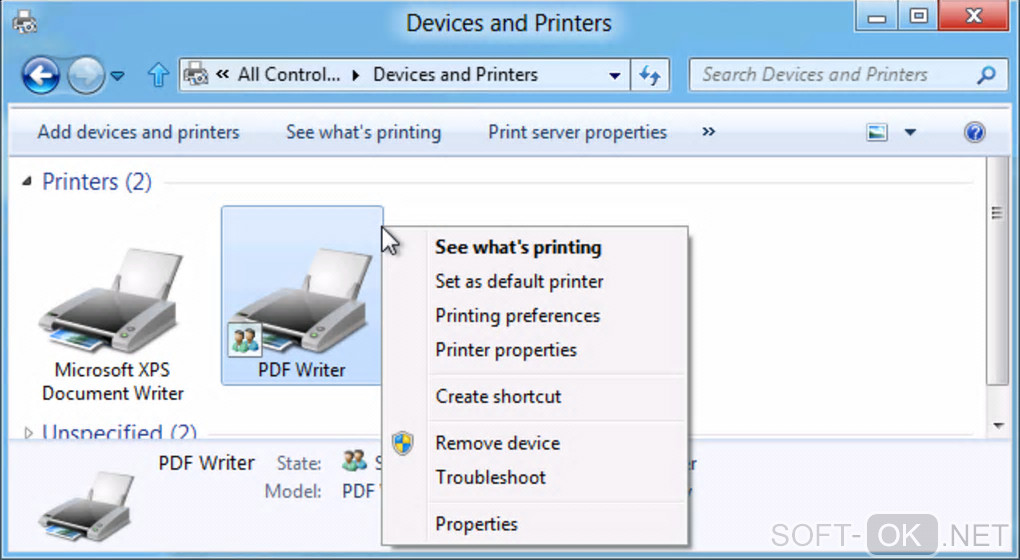The width and height of the screenshot is (1020, 560).
Task: Click the address bar printer icon
Action: point(195,75)
